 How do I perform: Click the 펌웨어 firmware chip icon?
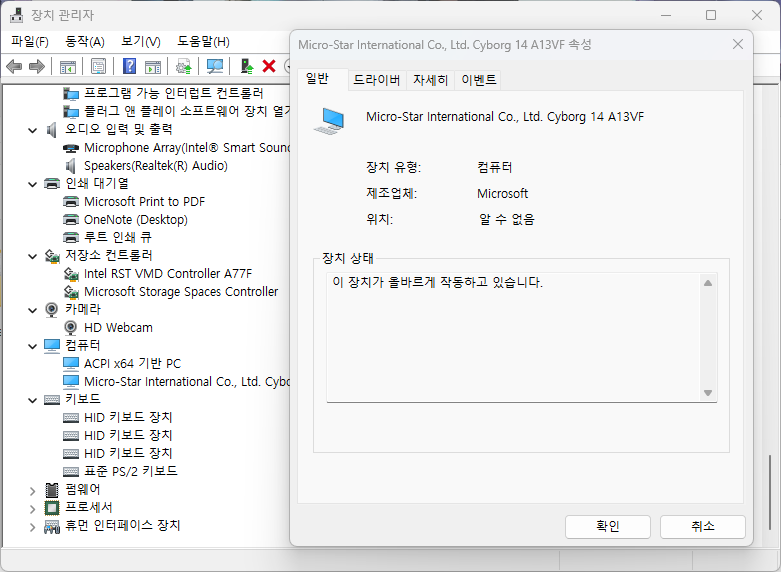click(52, 489)
